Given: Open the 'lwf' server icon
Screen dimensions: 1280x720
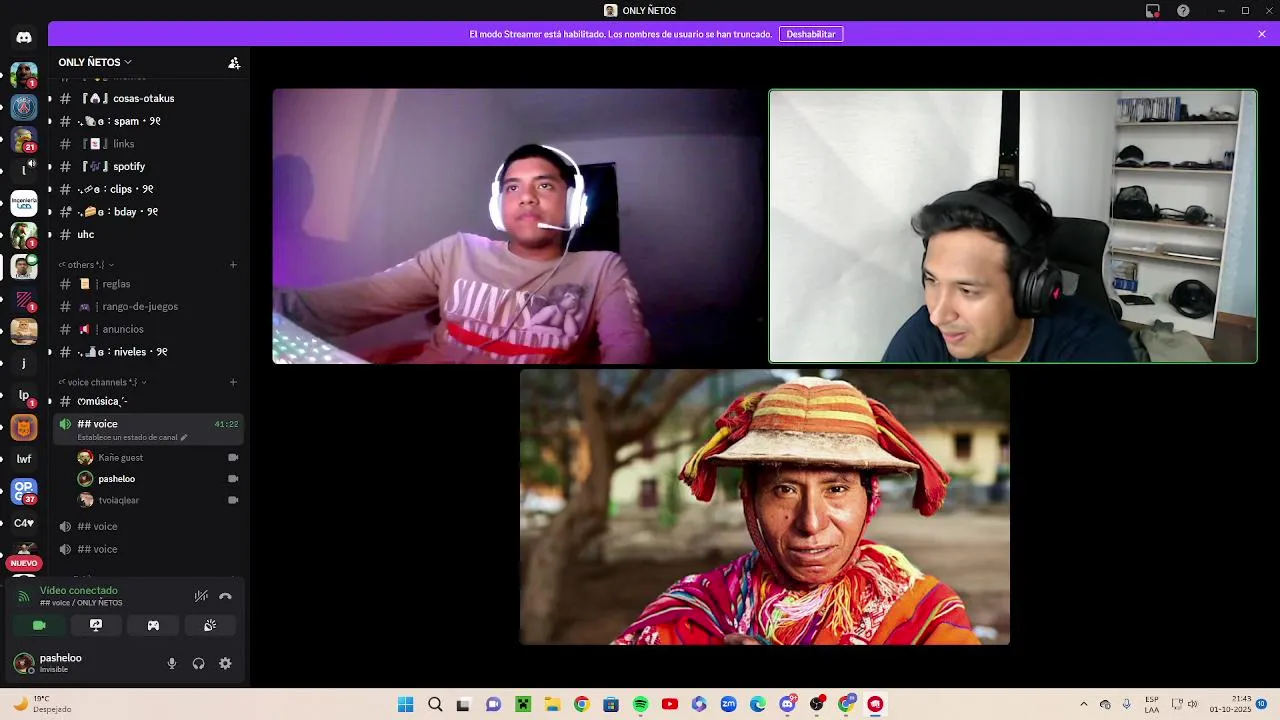Looking at the screenshot, I should point(24,459).
